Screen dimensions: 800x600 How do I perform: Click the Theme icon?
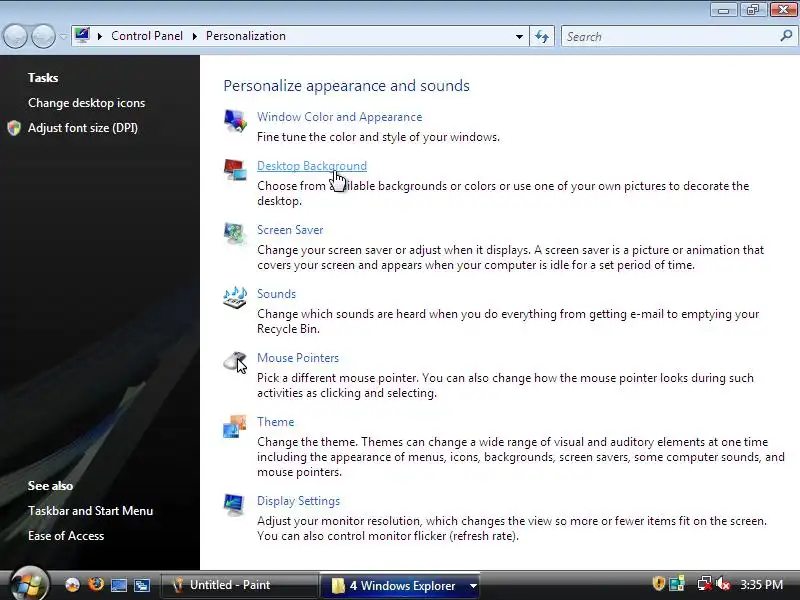tap(235, 426)
